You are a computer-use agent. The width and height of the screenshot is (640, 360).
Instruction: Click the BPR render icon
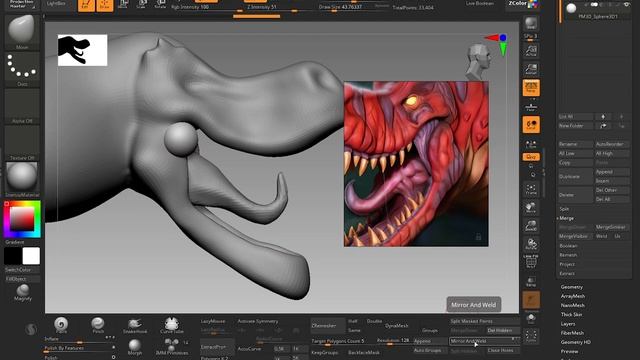pyautogui.click(x=531, y=23)
